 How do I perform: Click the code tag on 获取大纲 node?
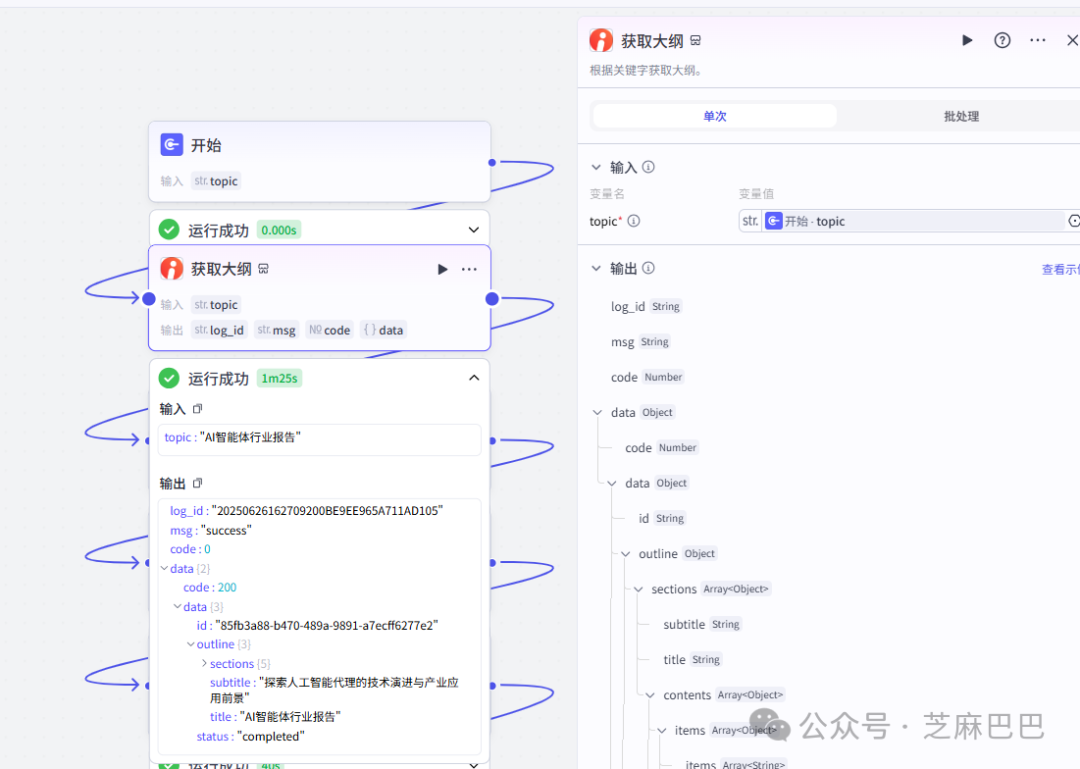click(x=329, y=330)
